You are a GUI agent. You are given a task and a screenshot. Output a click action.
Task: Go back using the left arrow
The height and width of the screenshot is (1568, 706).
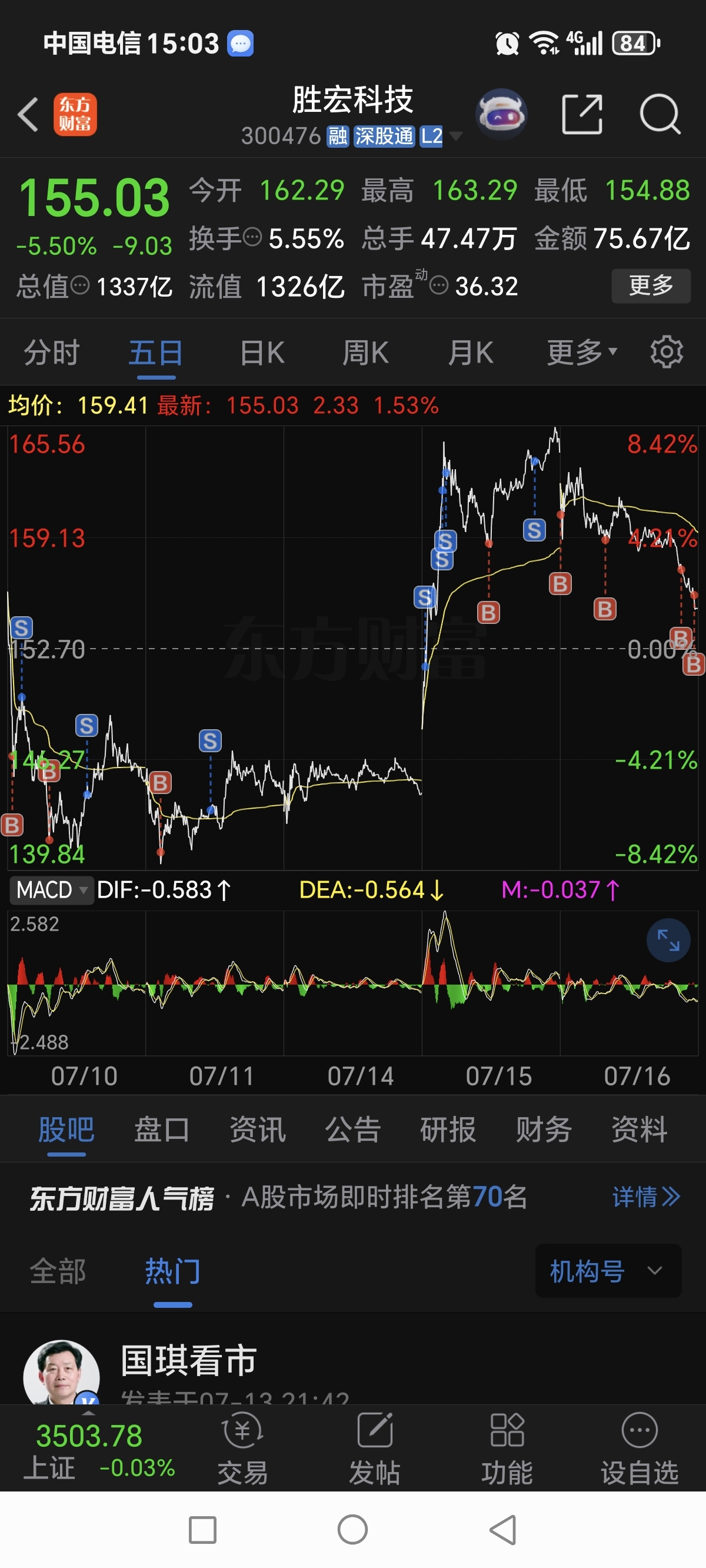click(x=28, y=114)
